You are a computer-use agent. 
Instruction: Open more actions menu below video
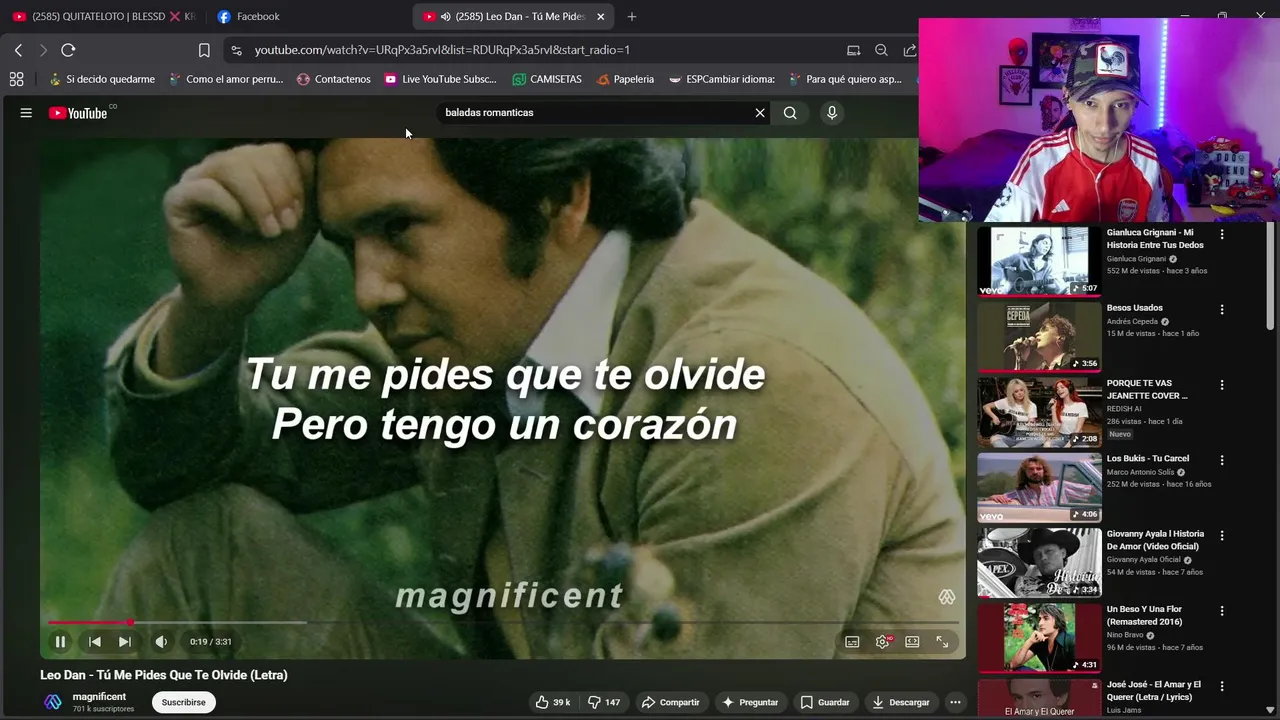coord(955,702)
